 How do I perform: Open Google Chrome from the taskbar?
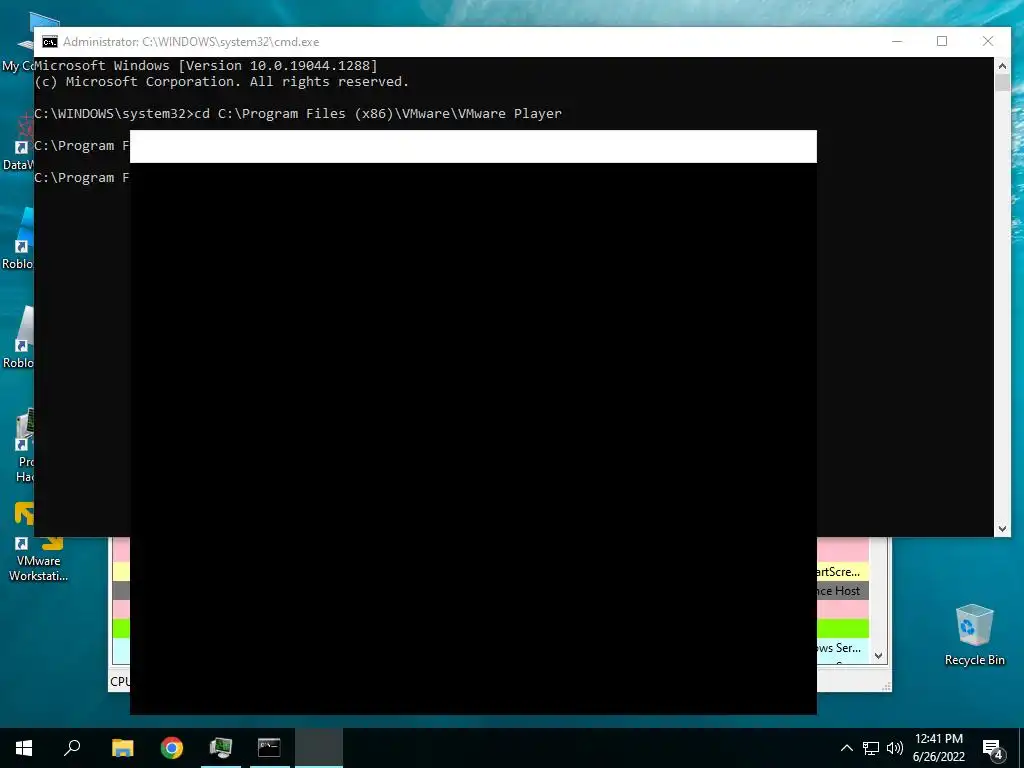(x=172, y=748)
